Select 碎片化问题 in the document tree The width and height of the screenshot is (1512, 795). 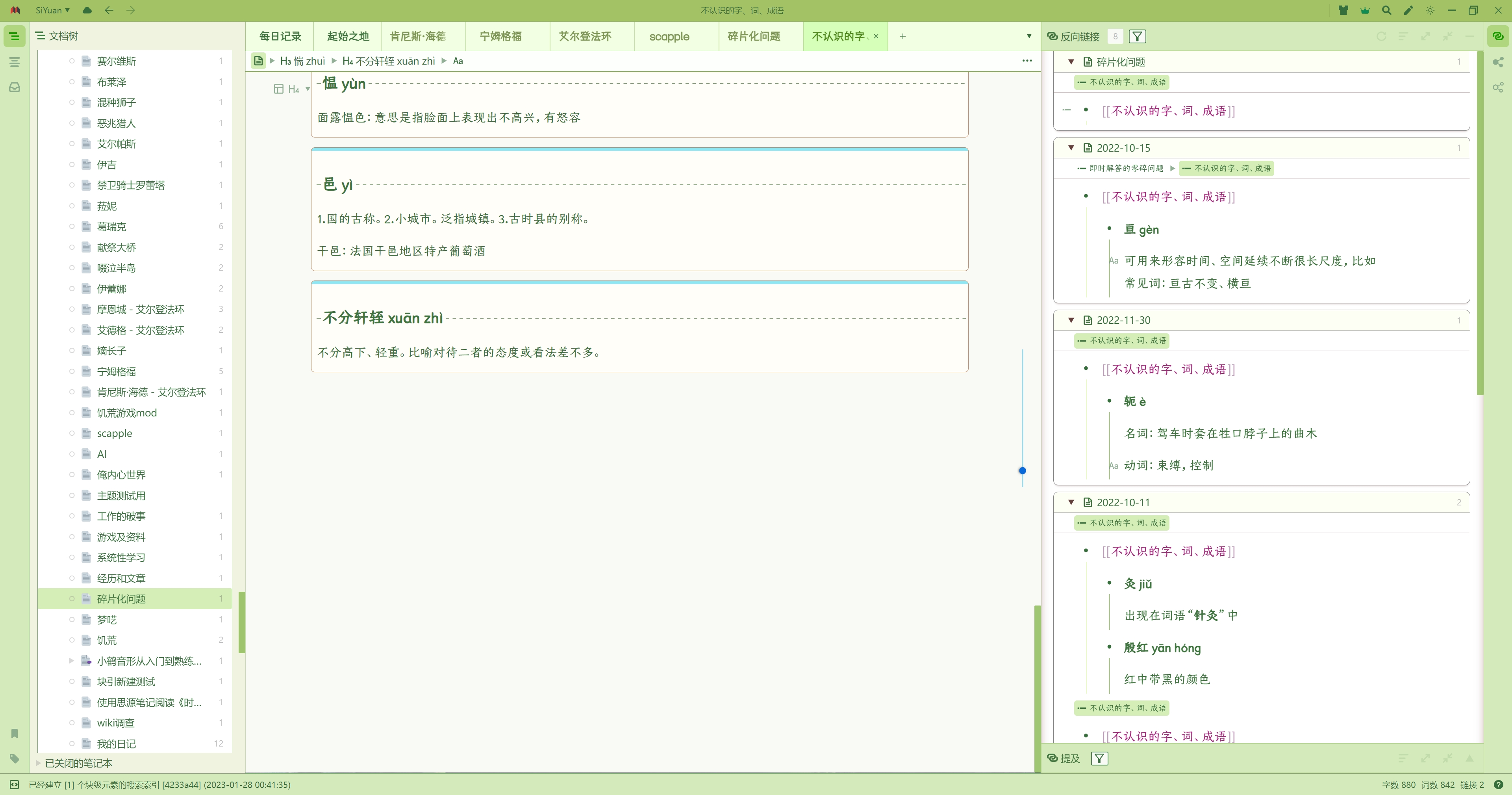[x=121, y=599]
